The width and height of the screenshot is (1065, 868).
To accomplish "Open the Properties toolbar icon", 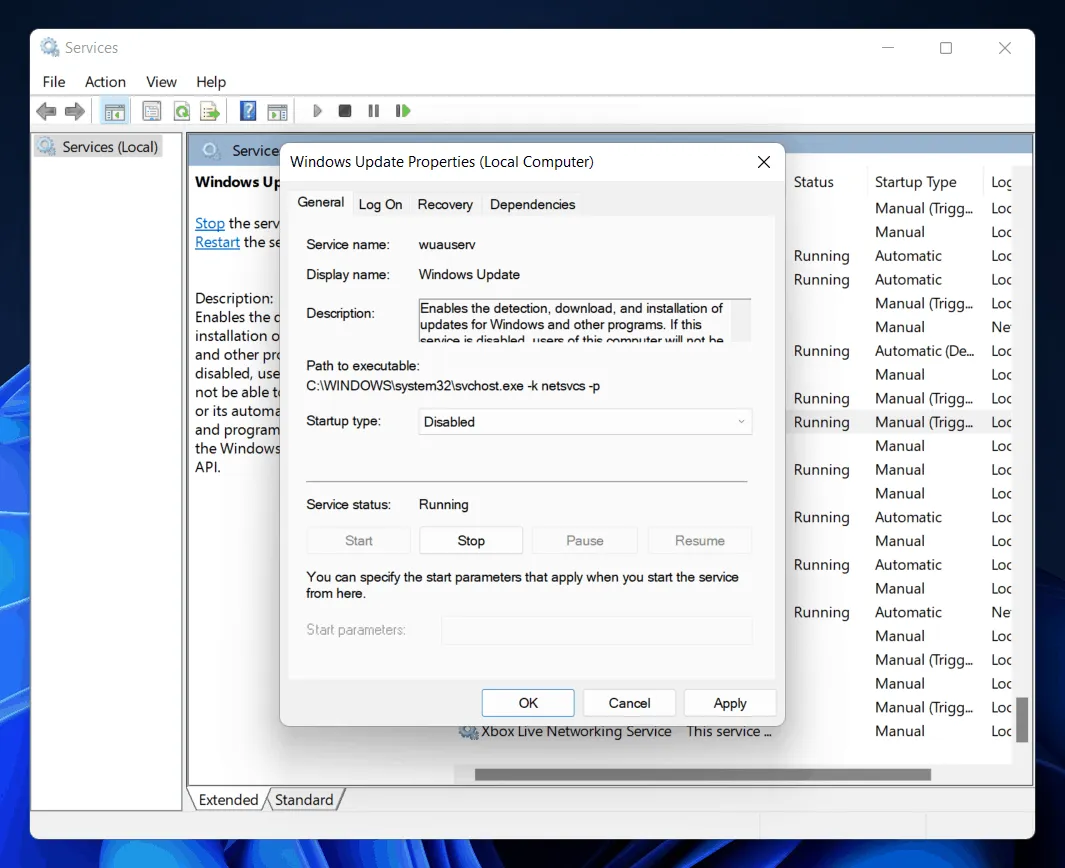I will point(151,111).
